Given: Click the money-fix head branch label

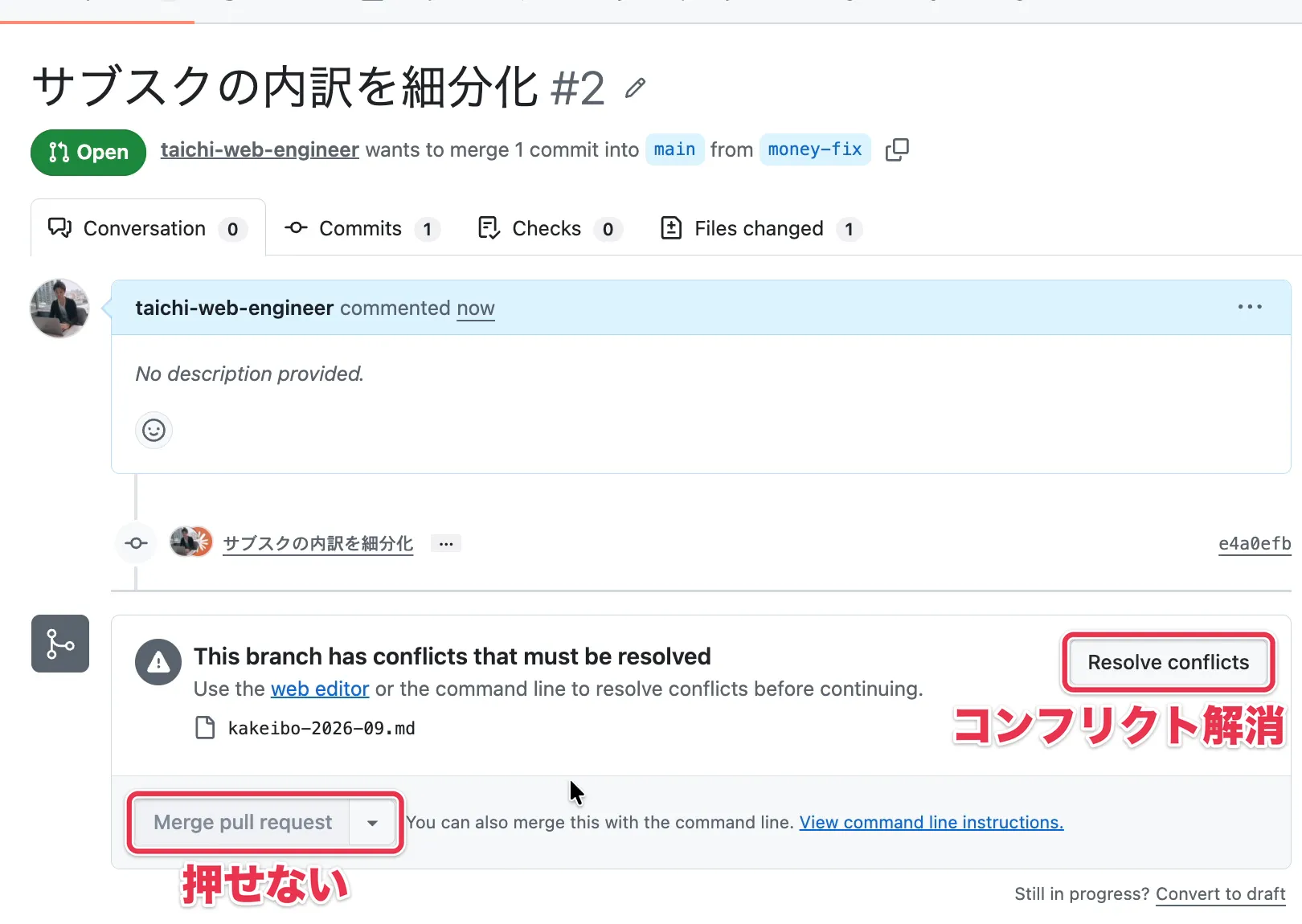Looking at the screenshot, I should point(815,150).
